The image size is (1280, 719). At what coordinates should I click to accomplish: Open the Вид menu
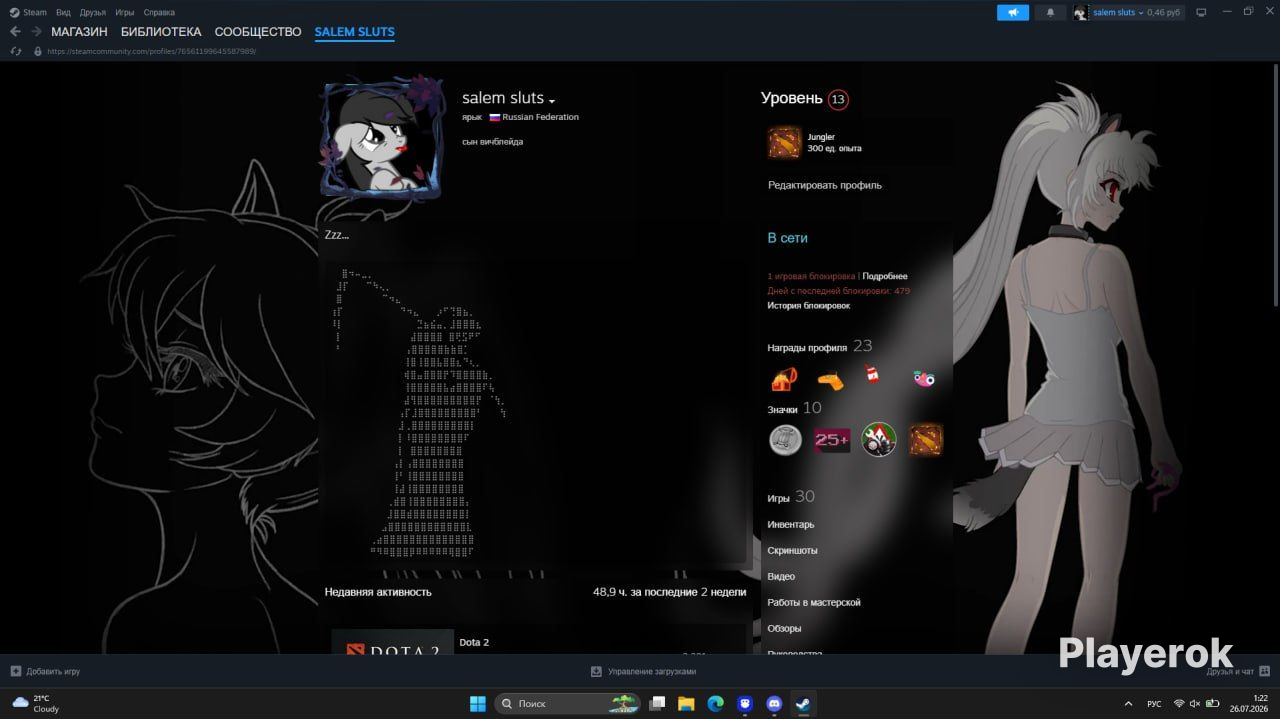(x=63, y=12)
